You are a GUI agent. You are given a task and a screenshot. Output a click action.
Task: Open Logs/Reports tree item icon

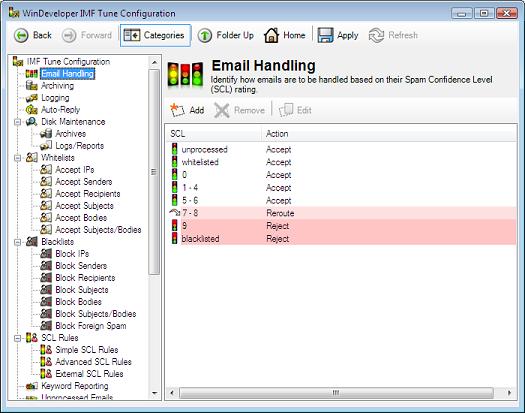point(46,146)
